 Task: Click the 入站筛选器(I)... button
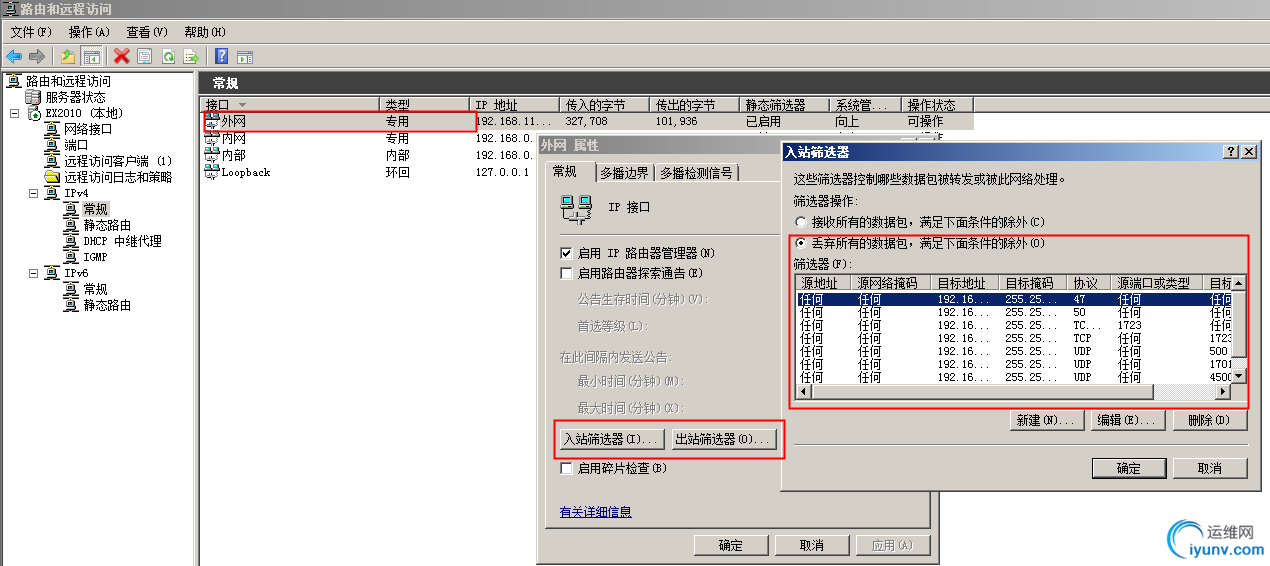pos(611,439)
